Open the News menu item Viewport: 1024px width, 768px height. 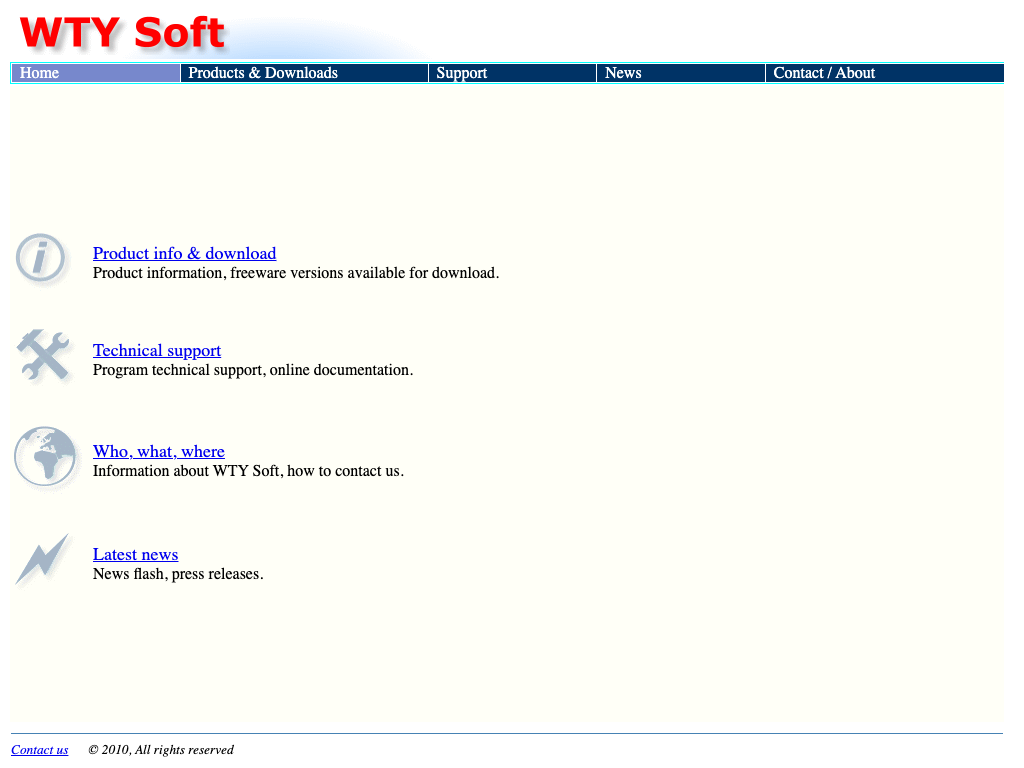[x=681, y=73]
